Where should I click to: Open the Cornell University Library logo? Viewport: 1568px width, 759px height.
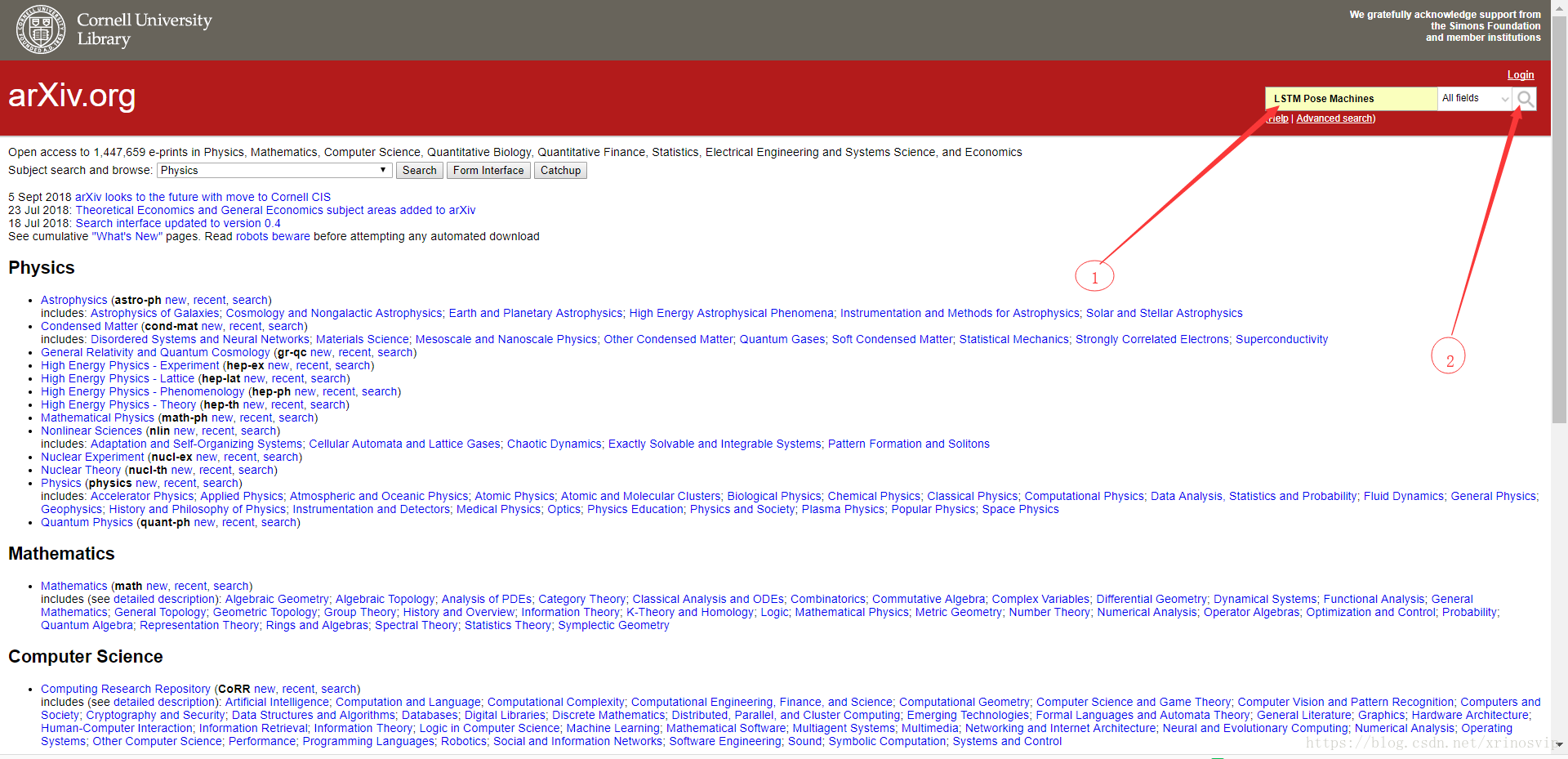coord(114,29)
